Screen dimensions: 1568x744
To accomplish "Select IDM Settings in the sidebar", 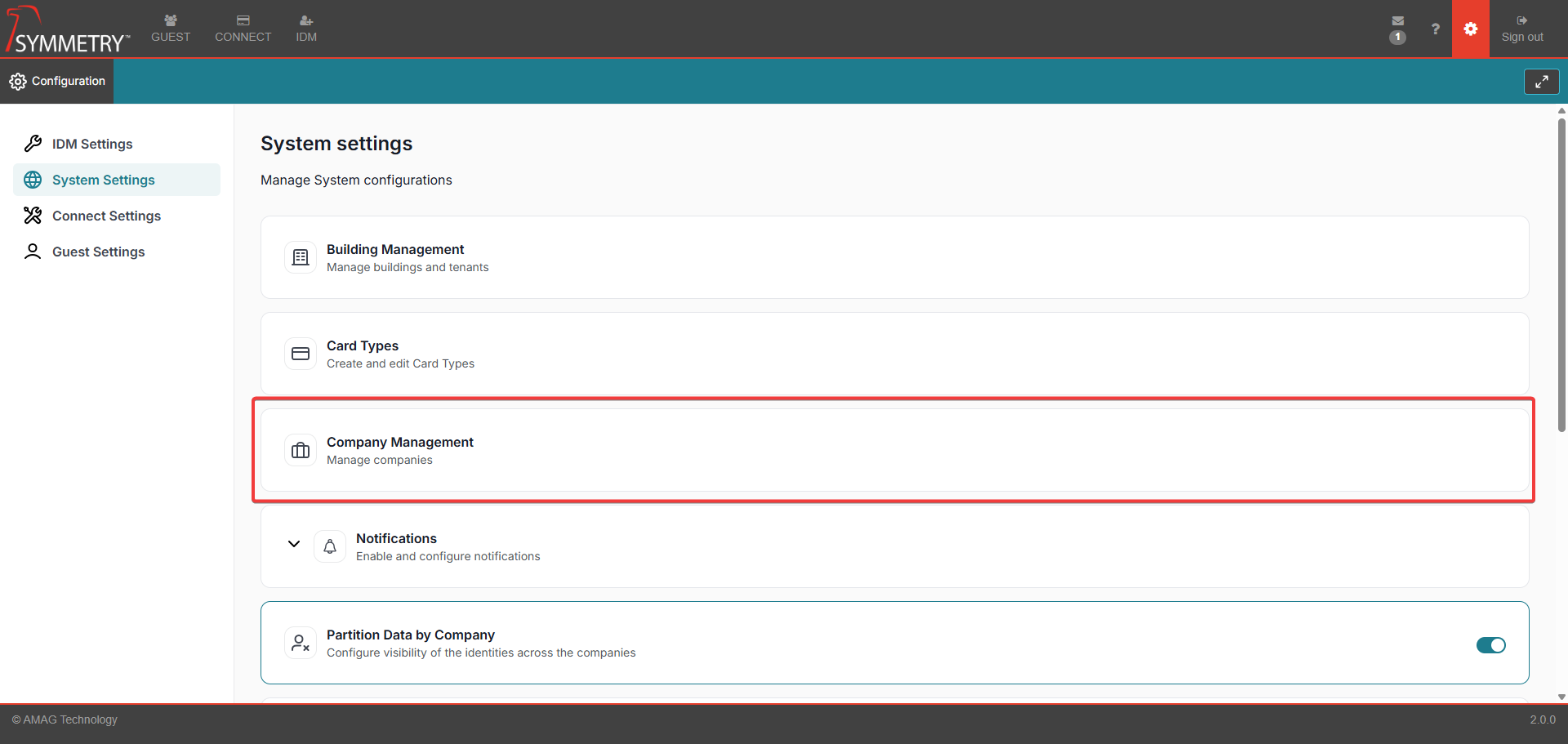I will coord(92,144).
